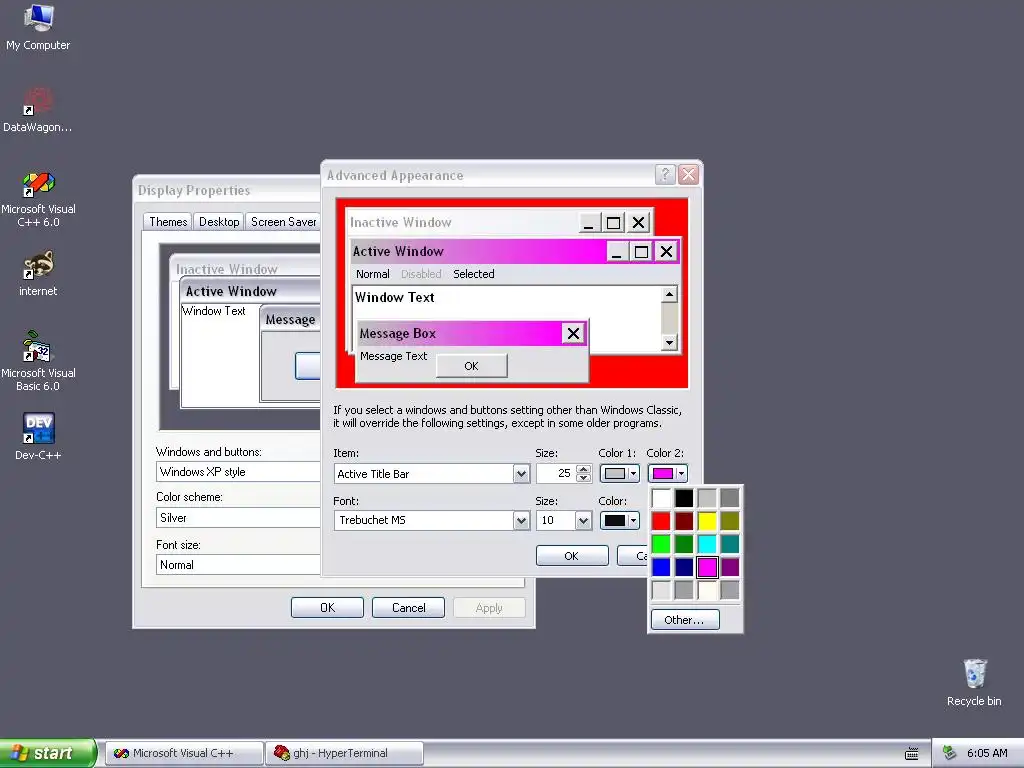Open the Color 1 dropdown

(619, 473)
